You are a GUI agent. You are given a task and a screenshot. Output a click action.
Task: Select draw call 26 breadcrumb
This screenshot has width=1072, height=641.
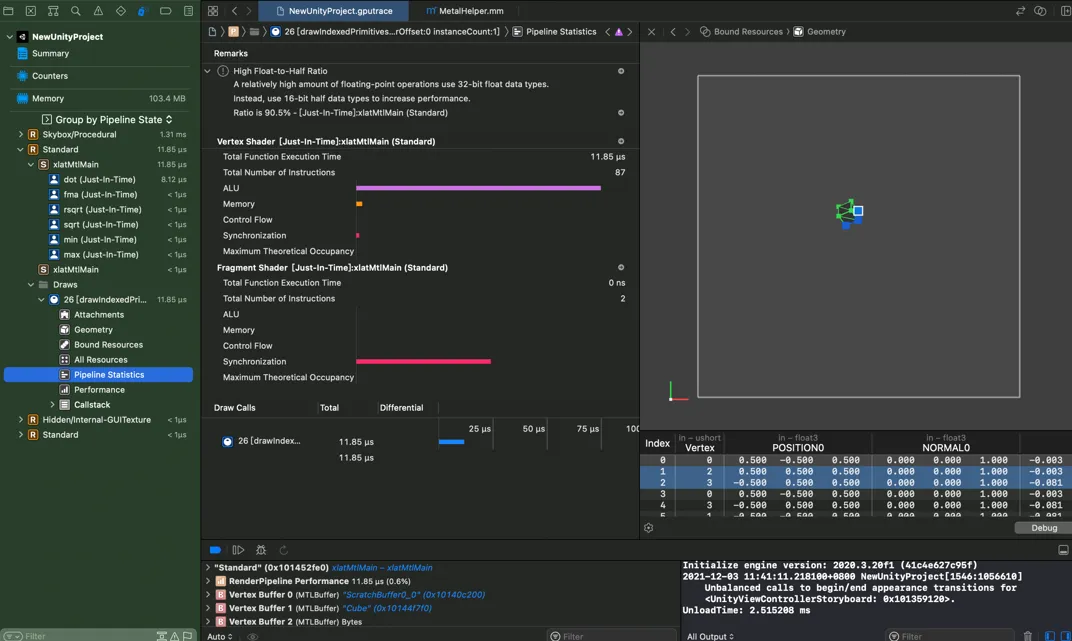[x=385, y=31]
